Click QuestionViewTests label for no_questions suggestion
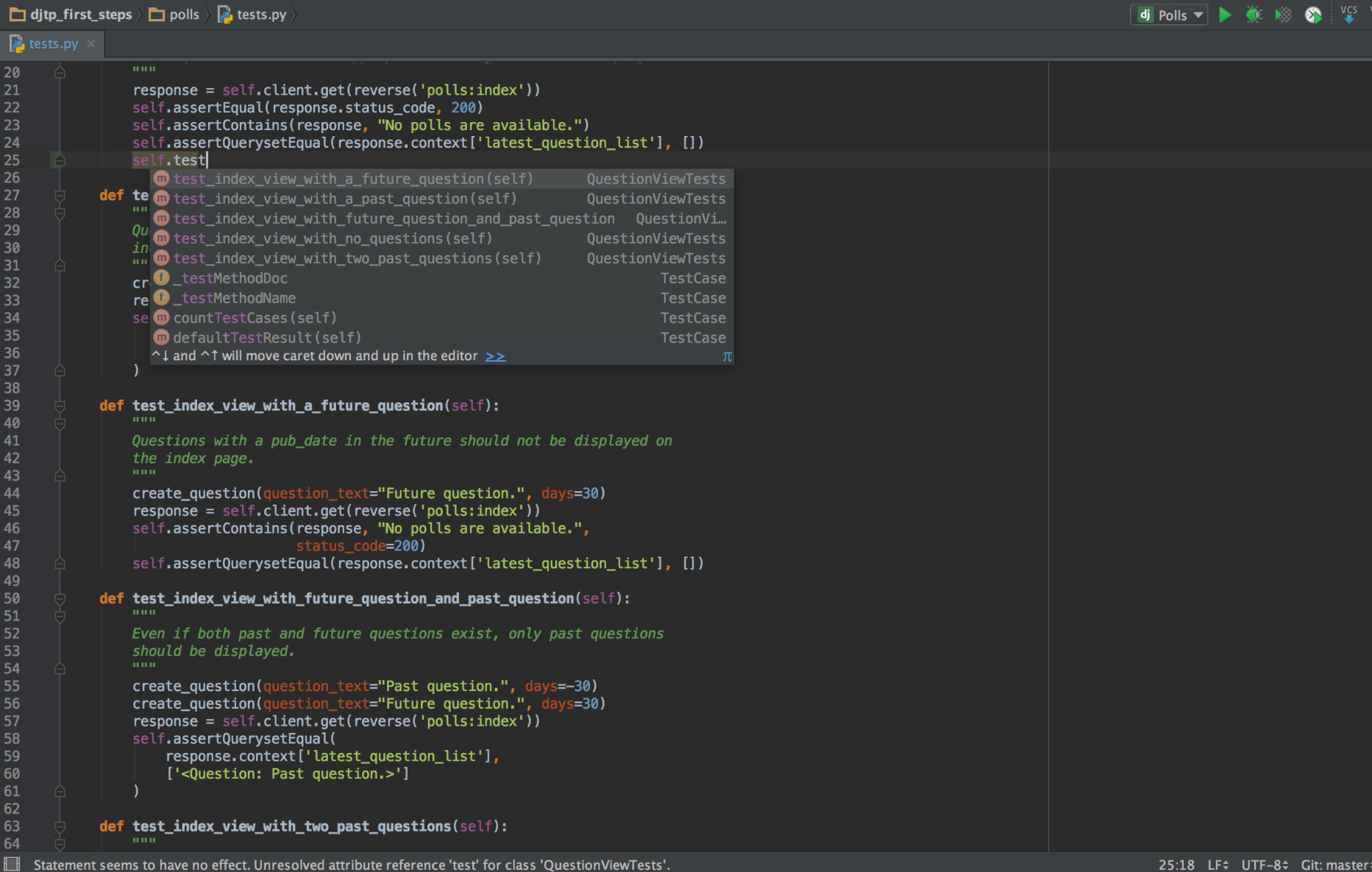 point(656,238)
